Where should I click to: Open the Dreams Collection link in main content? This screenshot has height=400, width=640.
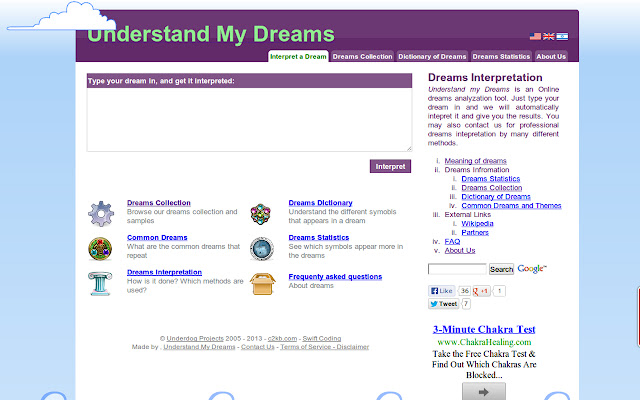pos(159,203)
